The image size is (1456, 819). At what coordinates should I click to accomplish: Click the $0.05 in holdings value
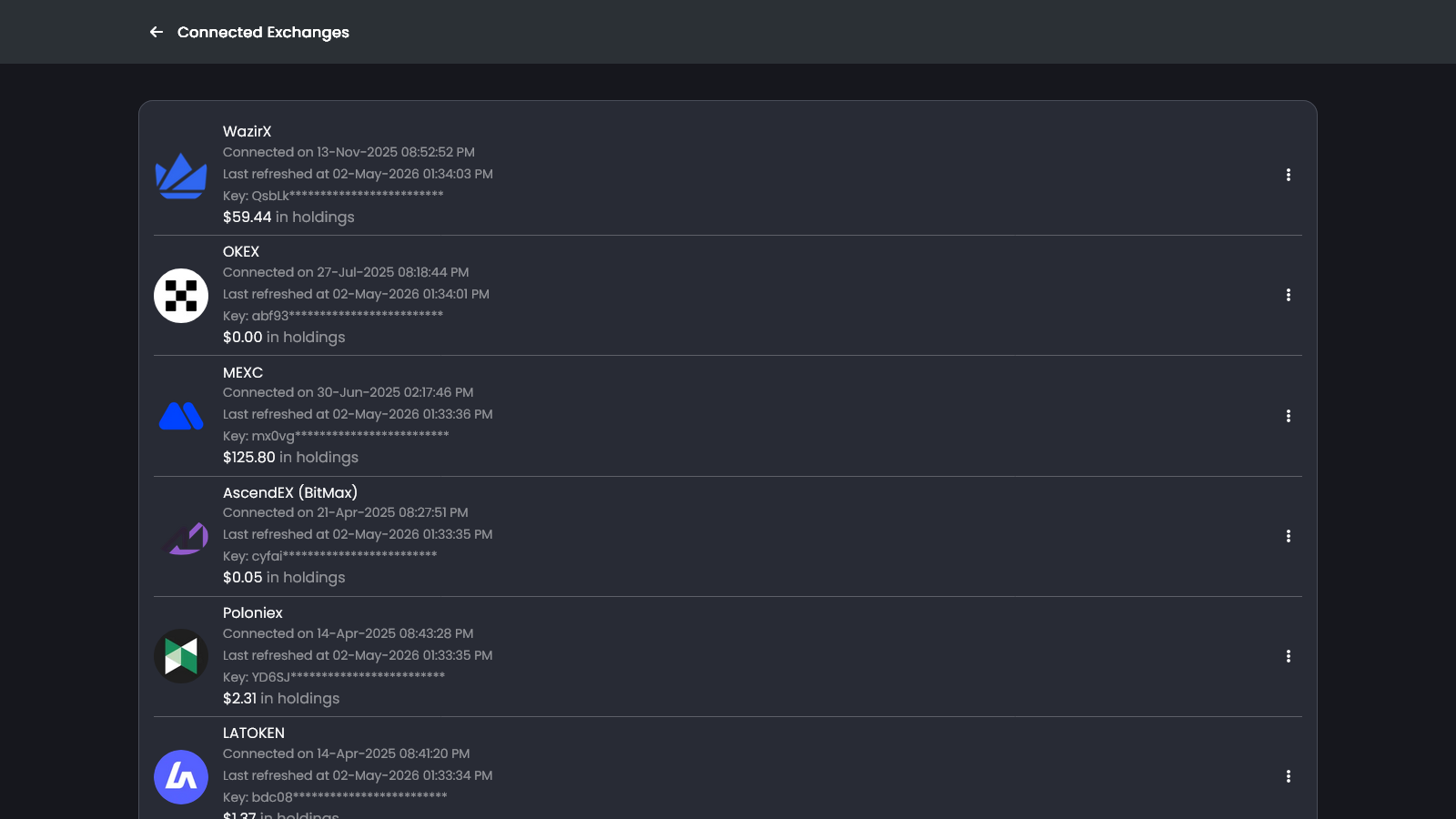(x=284, y=577)
